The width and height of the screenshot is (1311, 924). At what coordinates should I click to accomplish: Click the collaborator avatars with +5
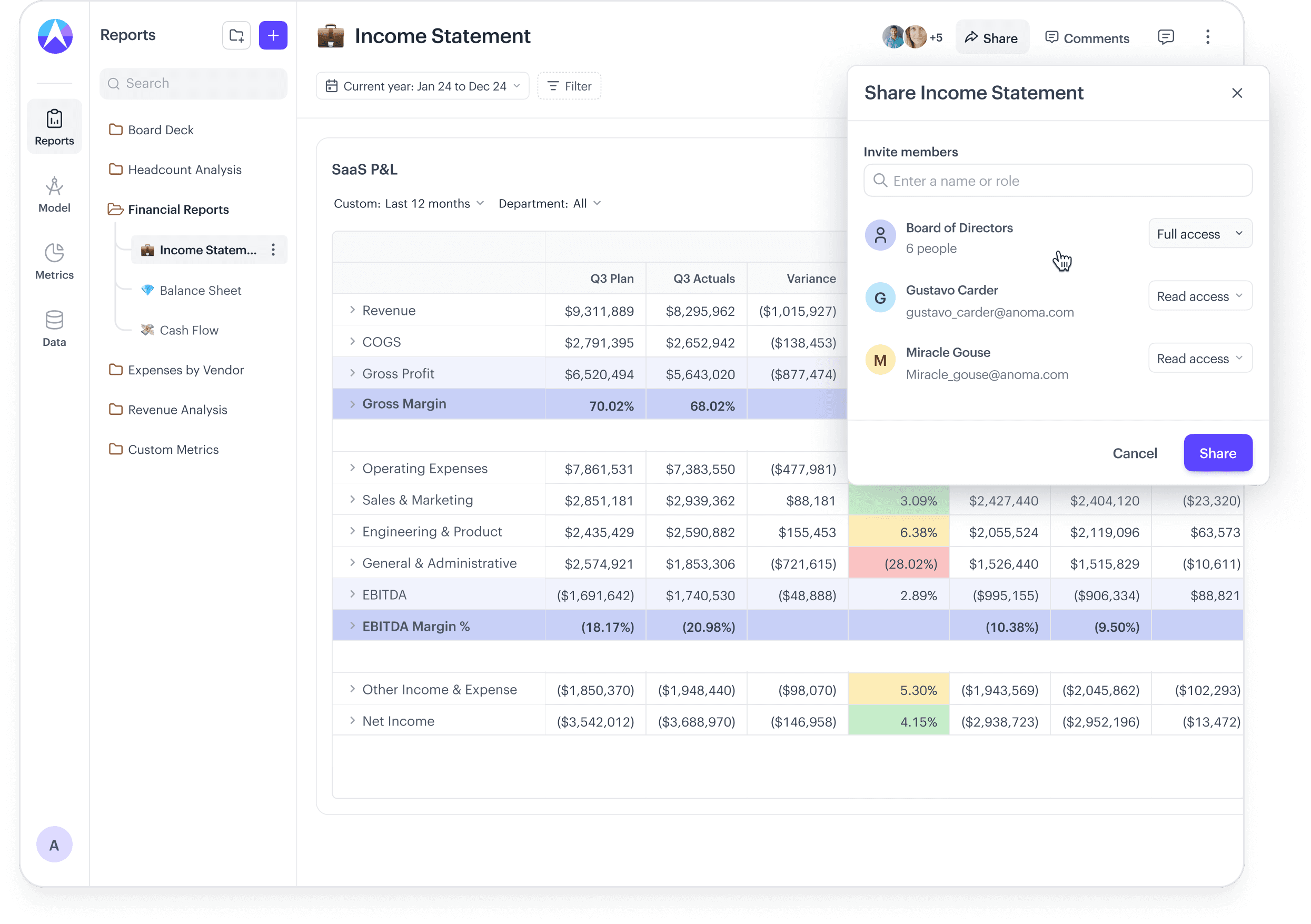(x=911, y=37)
